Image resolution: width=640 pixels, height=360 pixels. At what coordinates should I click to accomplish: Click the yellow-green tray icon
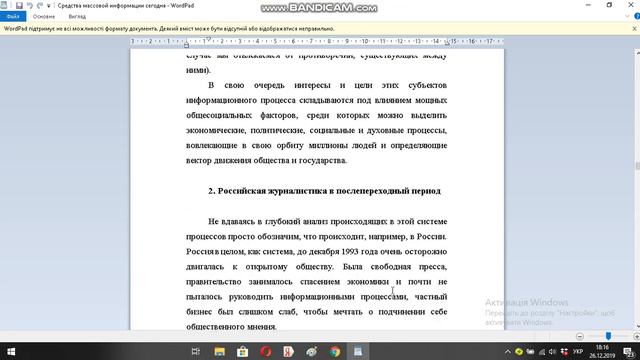pyautogui.click(x=519, y=351)
